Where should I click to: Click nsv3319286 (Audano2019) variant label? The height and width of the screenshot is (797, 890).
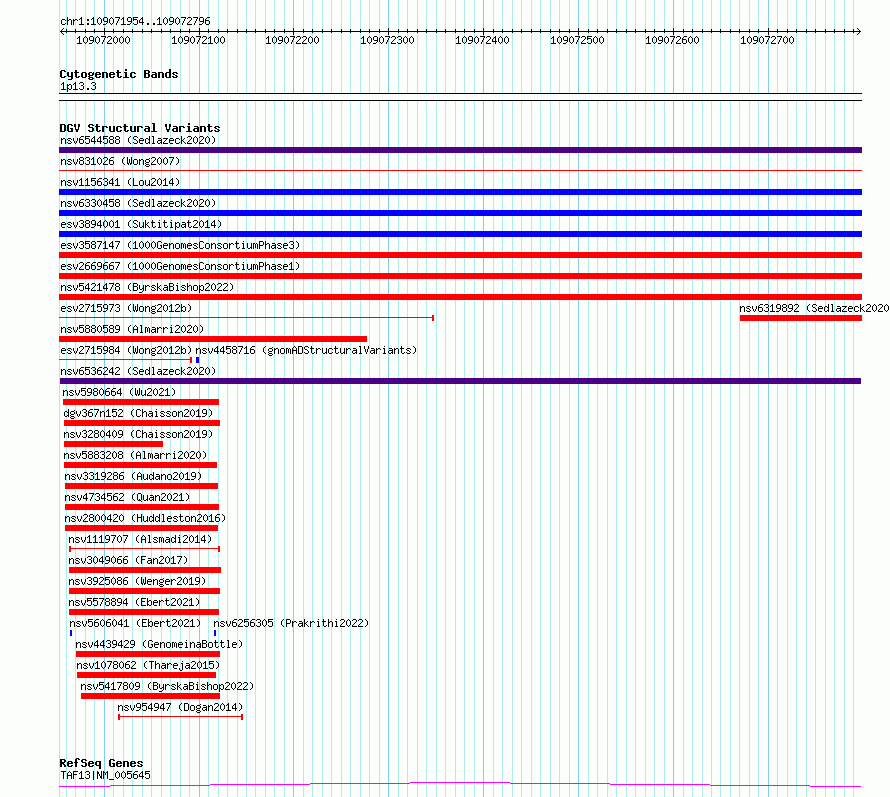pos(133,476)
